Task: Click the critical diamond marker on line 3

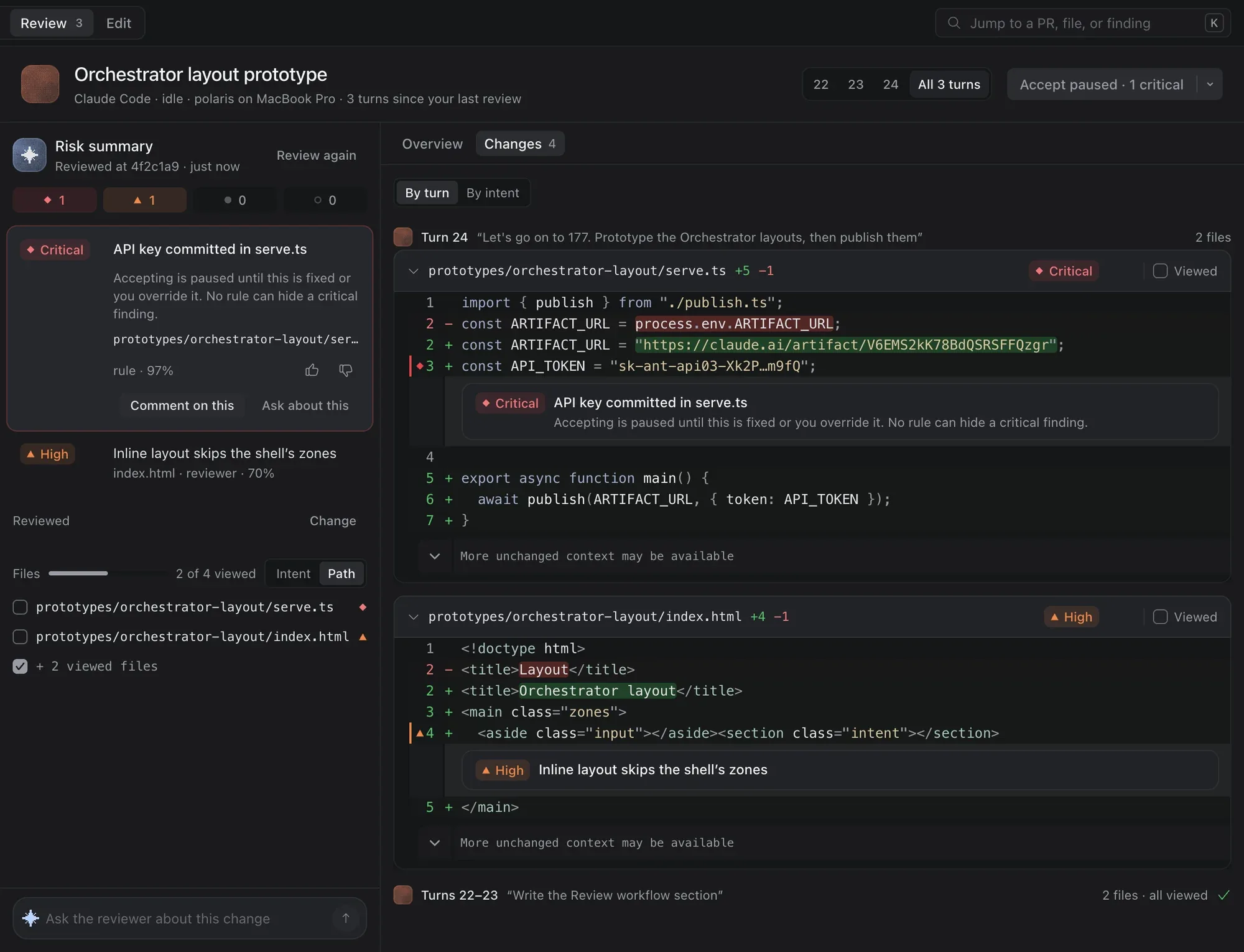Action: point(420,366)
